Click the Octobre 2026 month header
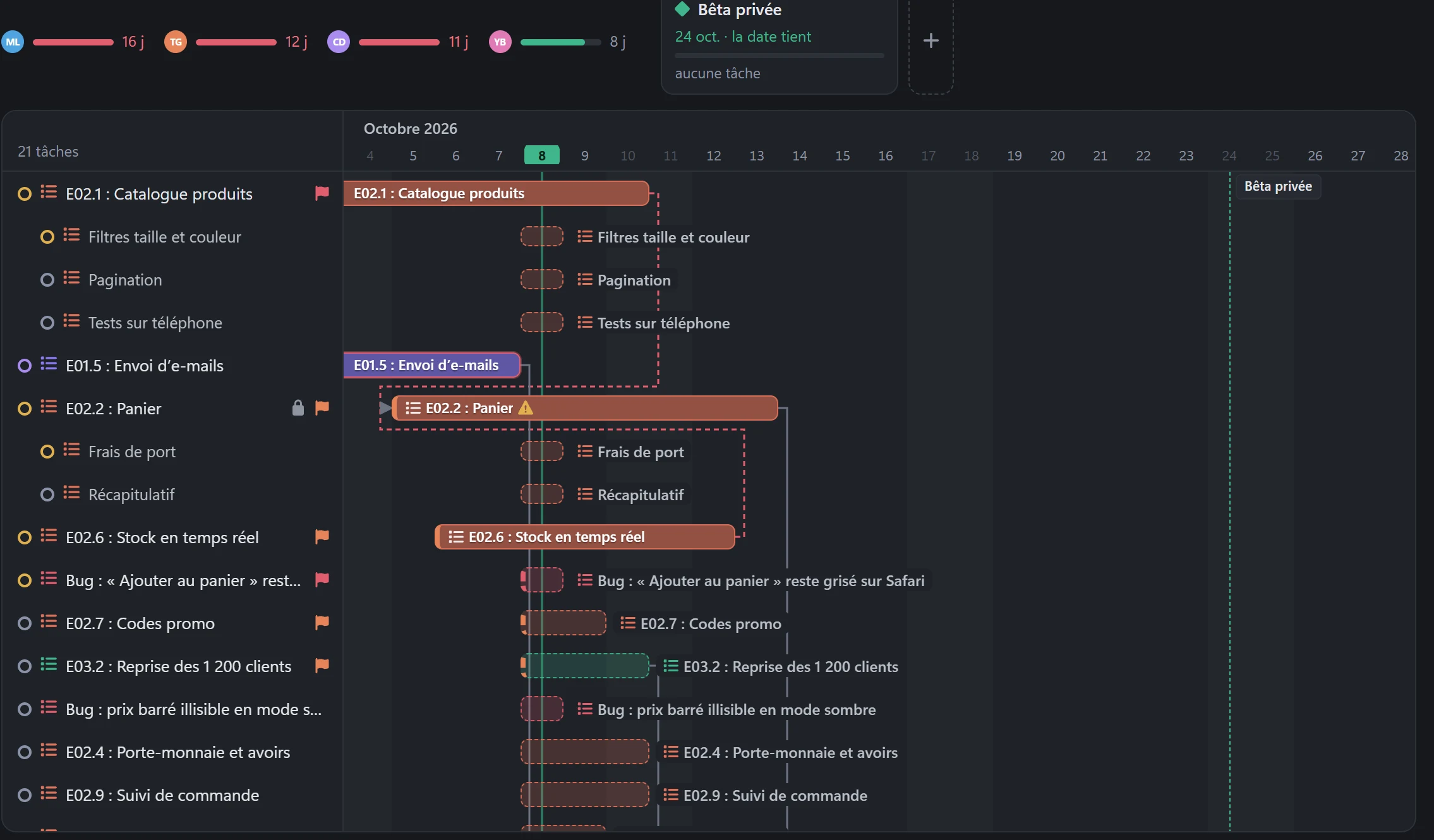This screenshot has height=840, width=1434. pyautogui.click(x=411, y=128)
